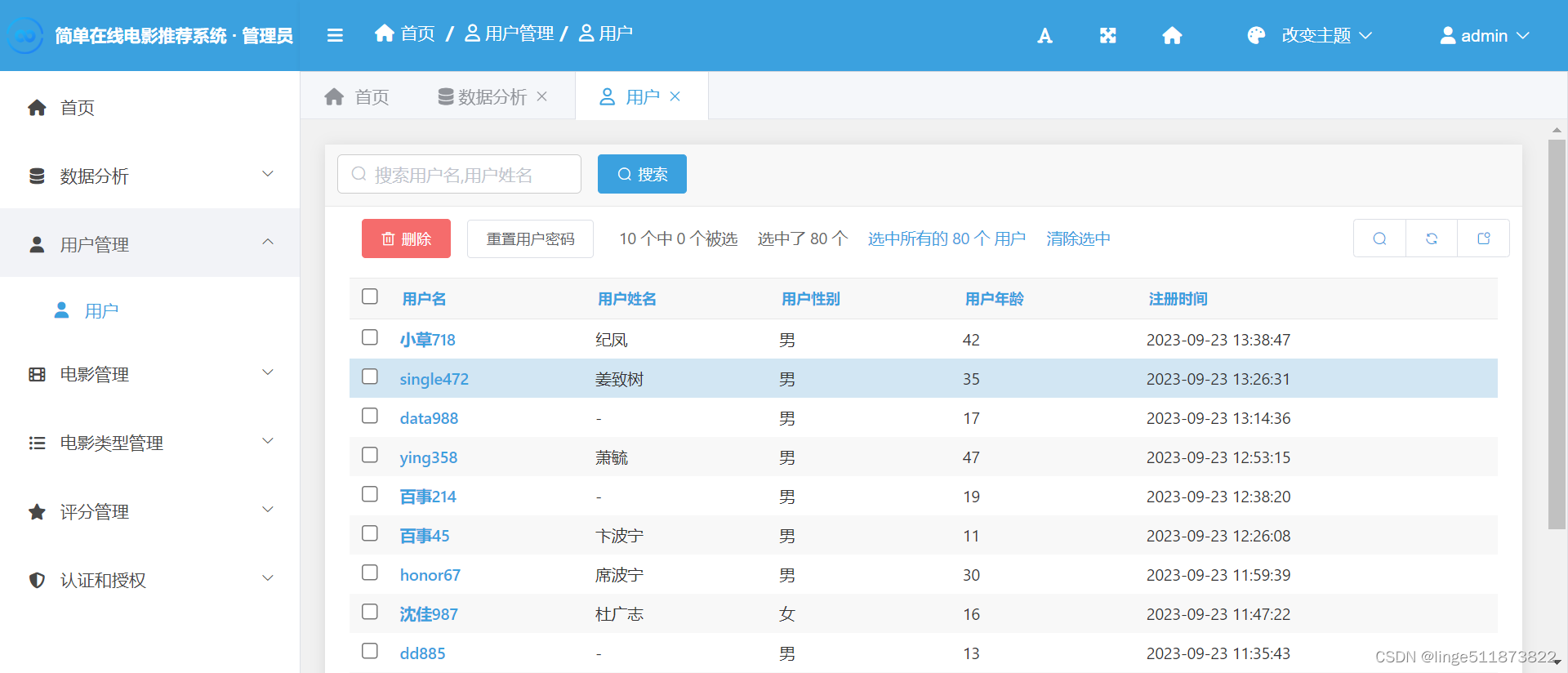Close the 数据分析 tab
Viewport: 1568px width, 673px height.
541,96
